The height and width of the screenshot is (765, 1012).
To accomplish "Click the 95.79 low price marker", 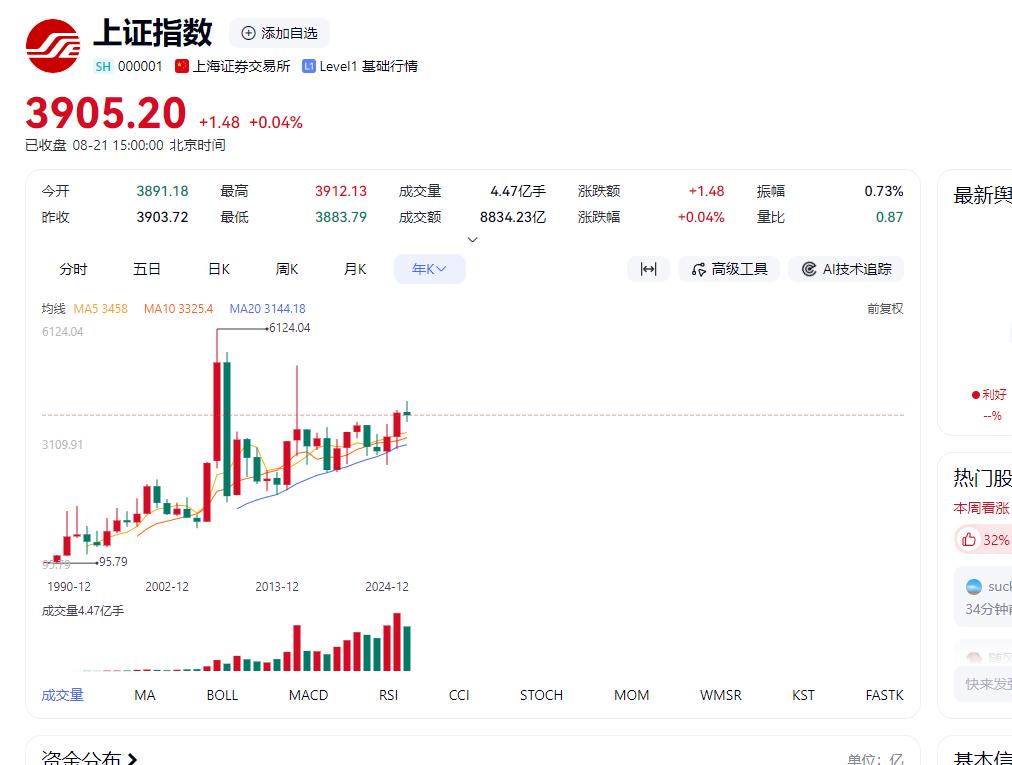I will 113,562.
